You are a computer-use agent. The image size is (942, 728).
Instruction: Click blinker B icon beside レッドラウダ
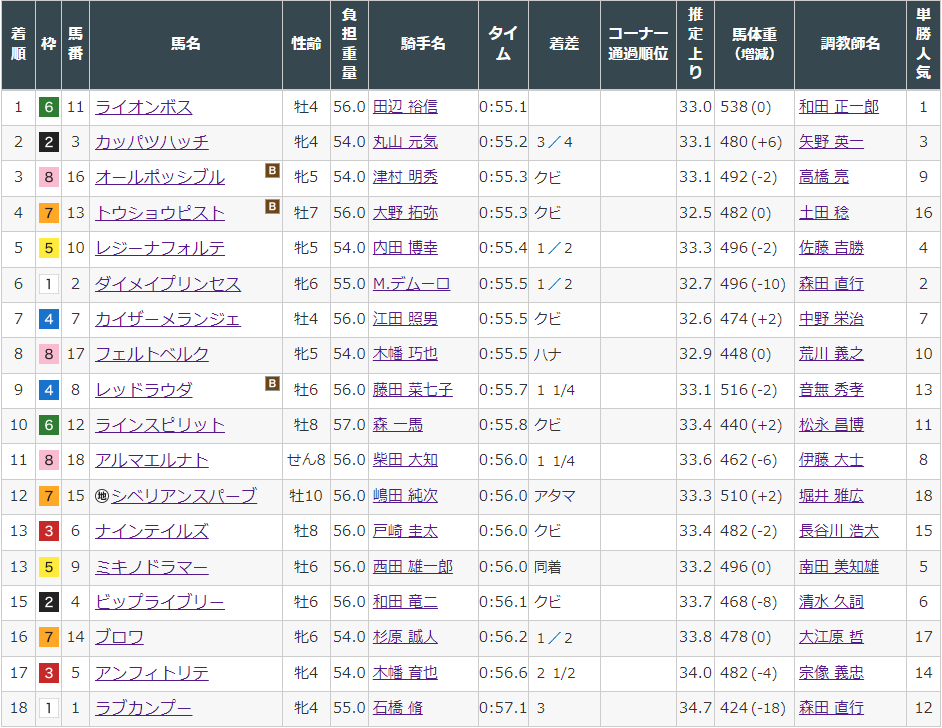coord(272,383)
